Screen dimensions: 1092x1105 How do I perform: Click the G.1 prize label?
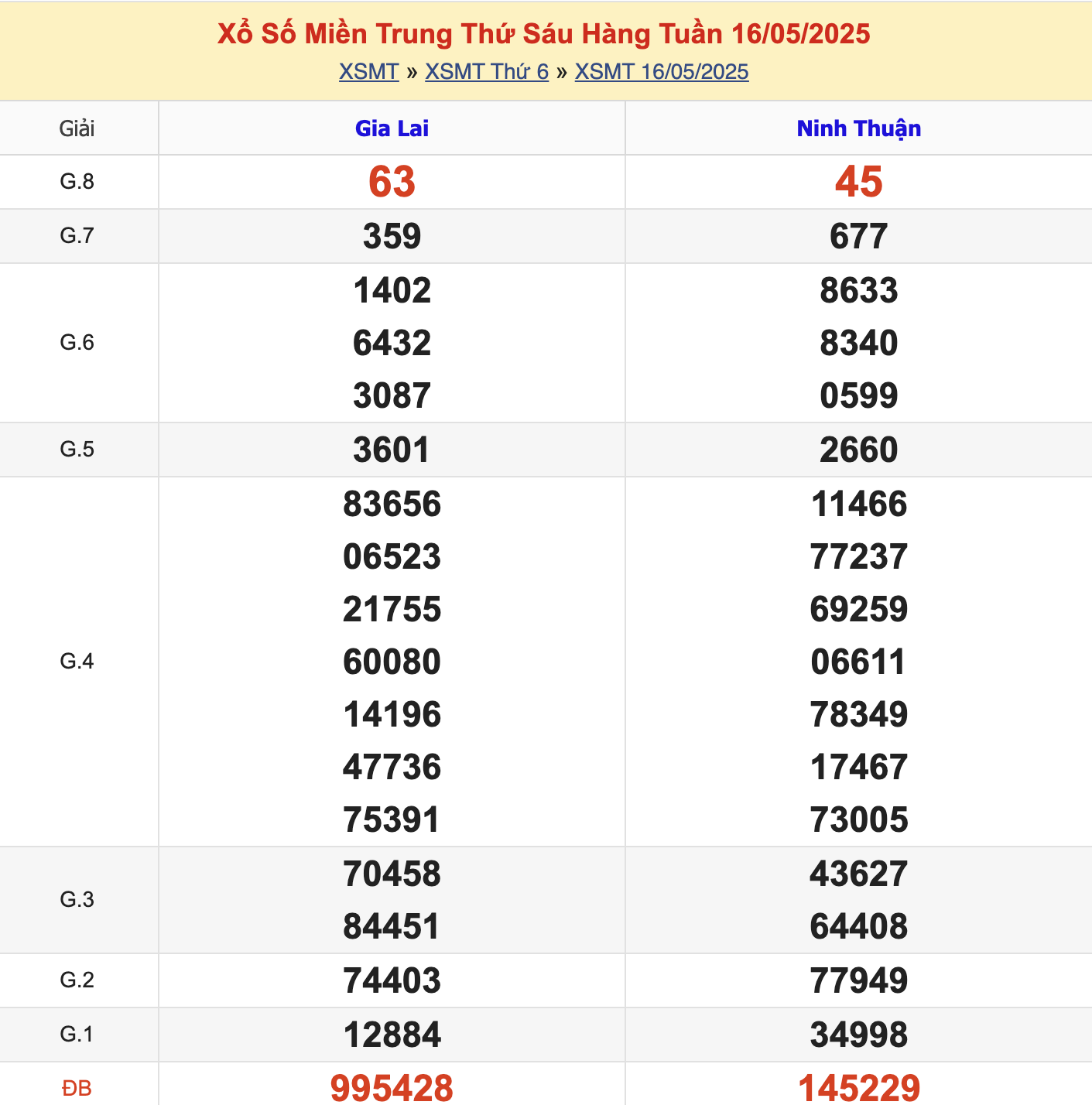pyautogui.click(x=77, y=1035)
